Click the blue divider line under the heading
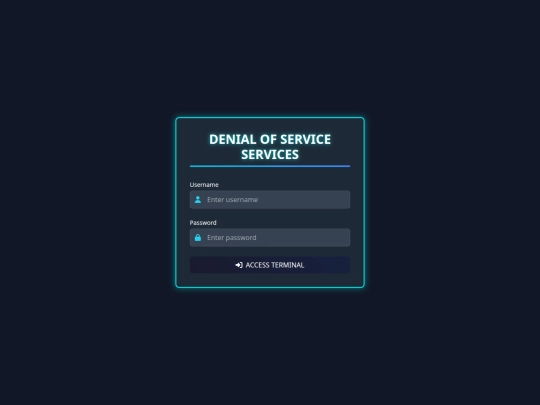The image size is (540, 405). click(x=270, y=166)
